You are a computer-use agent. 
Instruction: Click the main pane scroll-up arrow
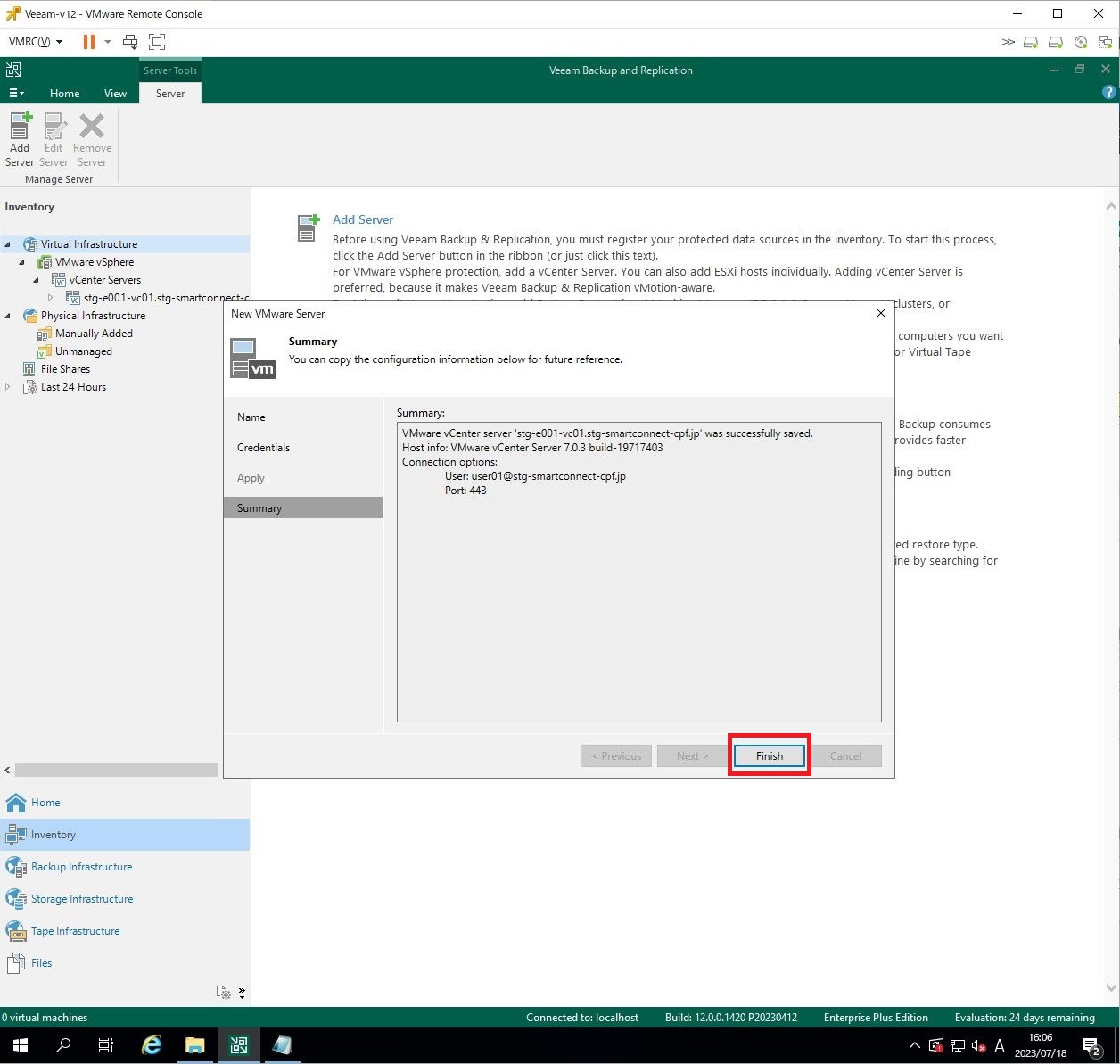point(1111,207)
